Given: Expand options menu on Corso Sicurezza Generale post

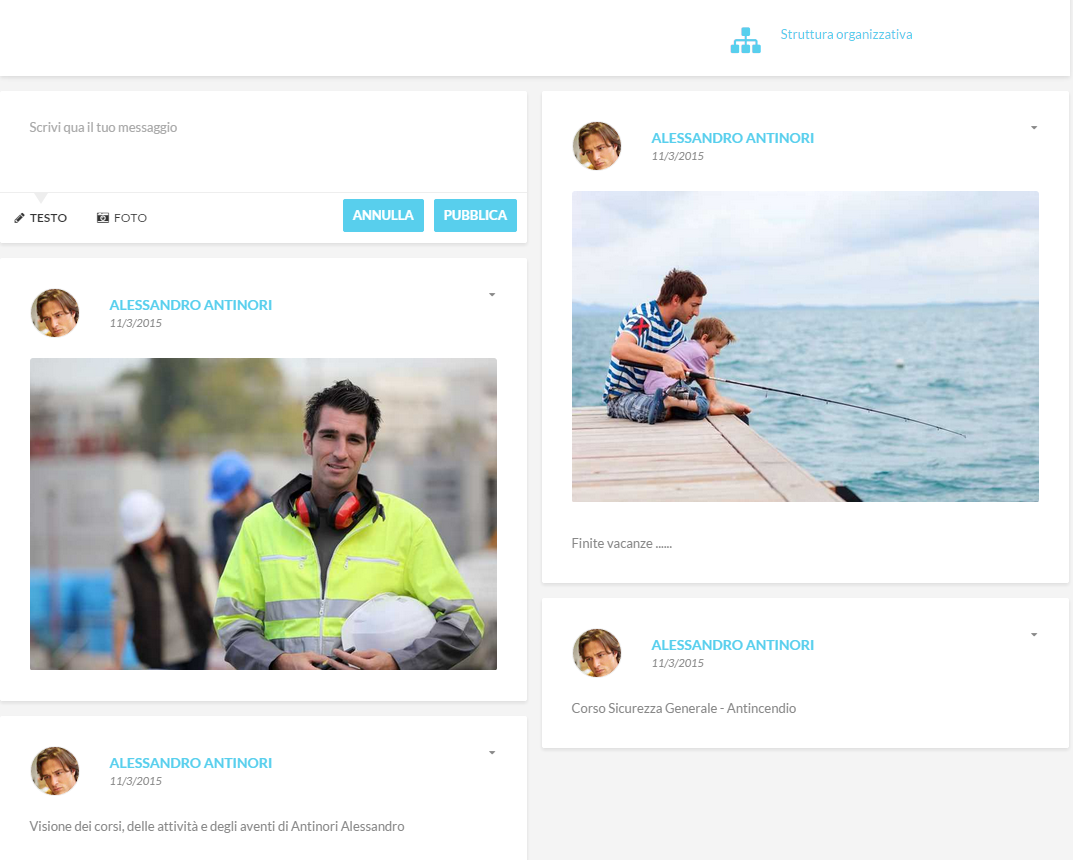Looking at the screenshot, I should click(1034, 635).
